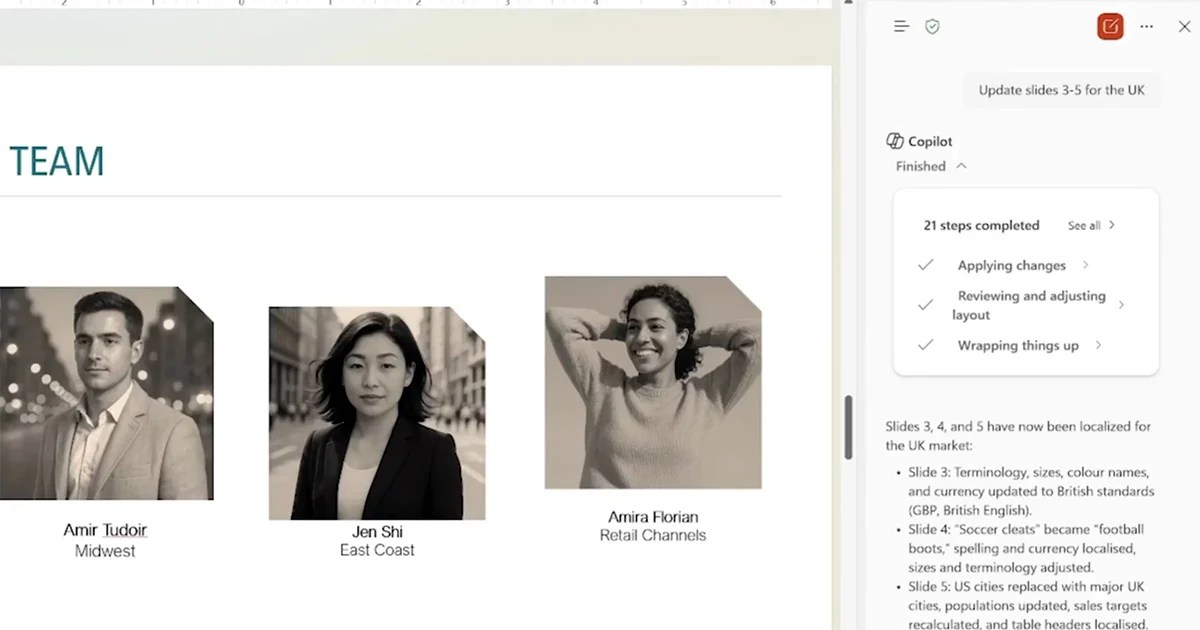Dismiss the Copilot pane with the X
Viewport: 1200px width, 630px height.
coord(1184,26)
